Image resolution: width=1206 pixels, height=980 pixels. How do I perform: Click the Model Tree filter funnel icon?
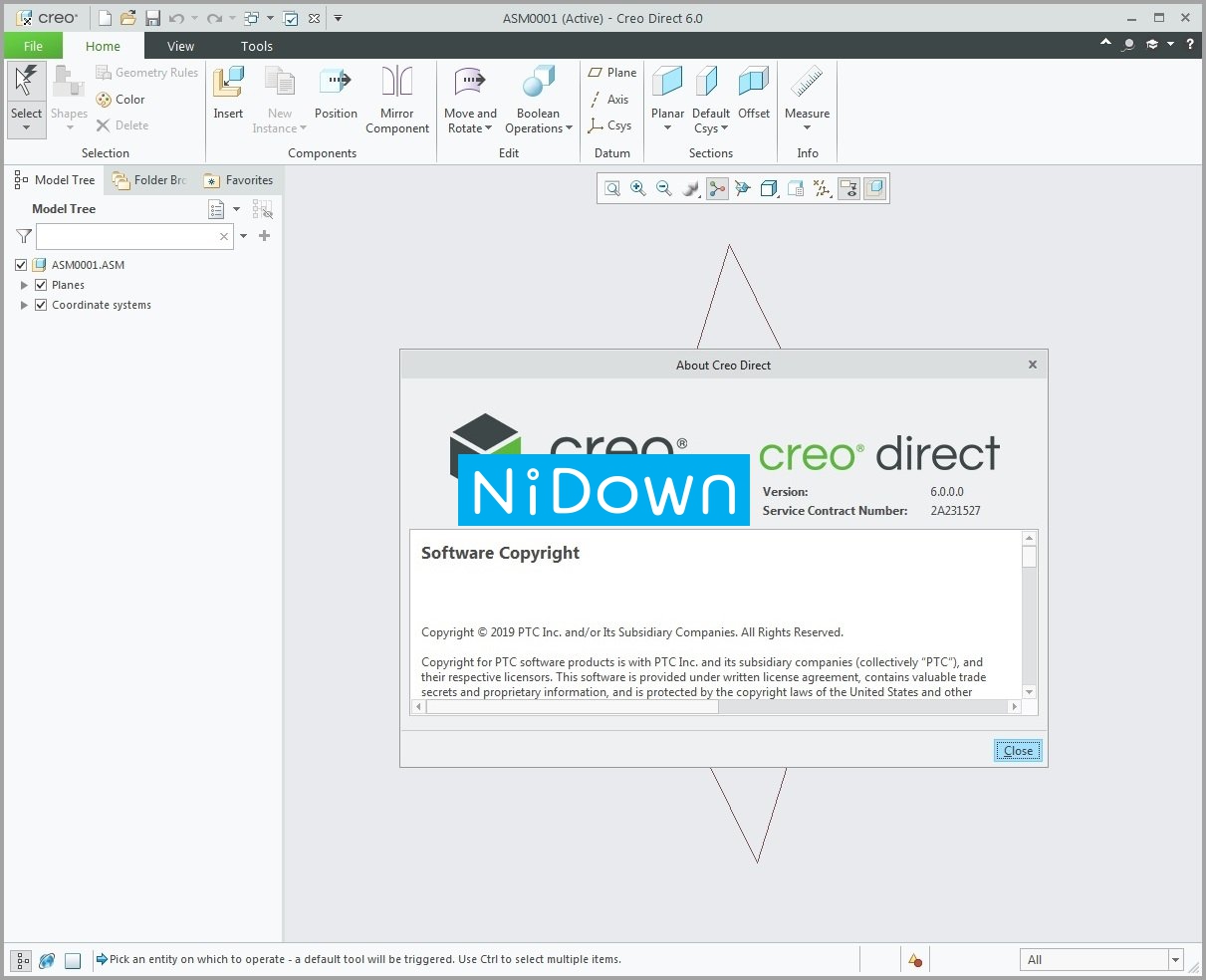[x=23, y=236]
